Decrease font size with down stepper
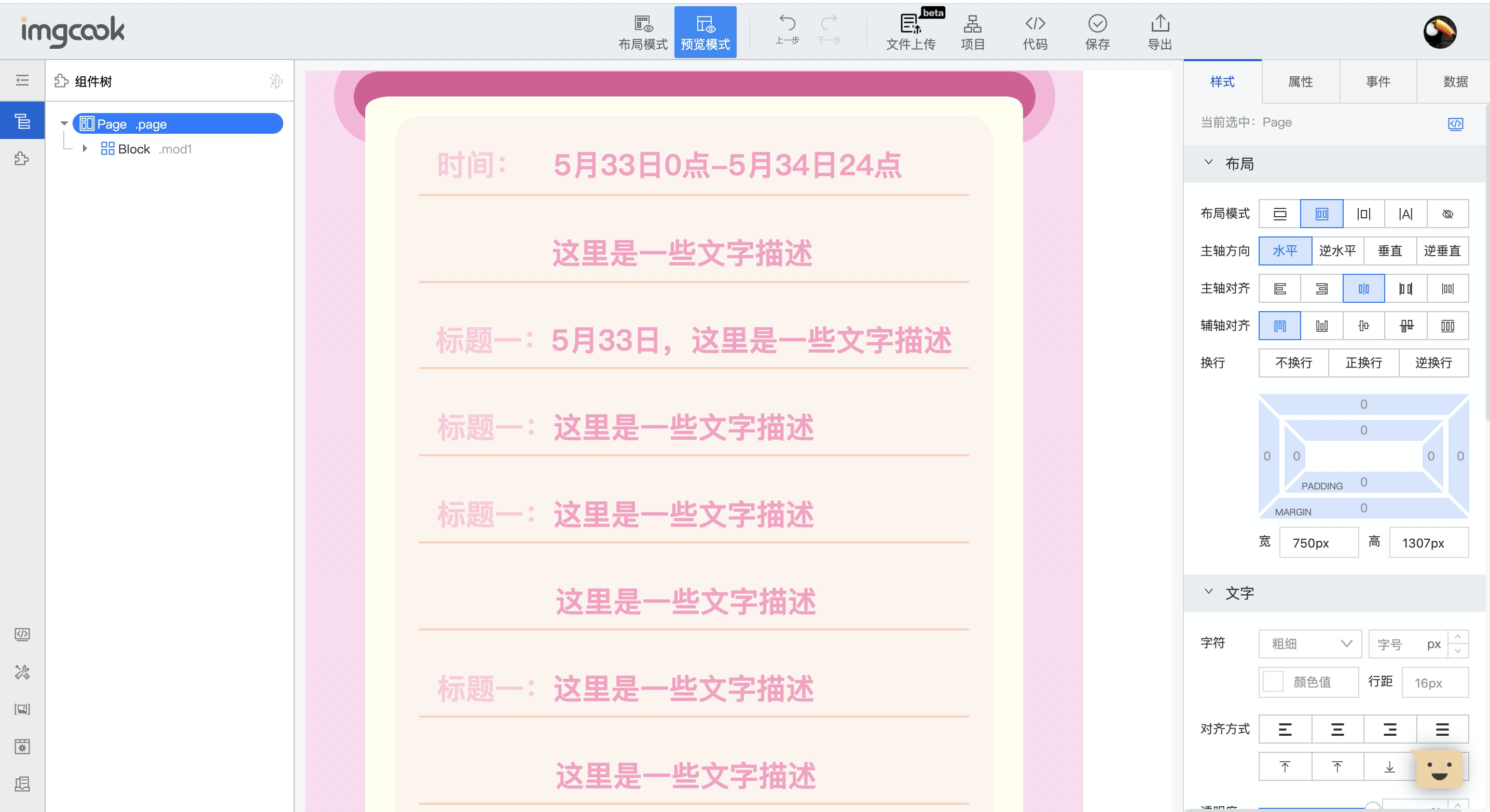 point(1458,651)
